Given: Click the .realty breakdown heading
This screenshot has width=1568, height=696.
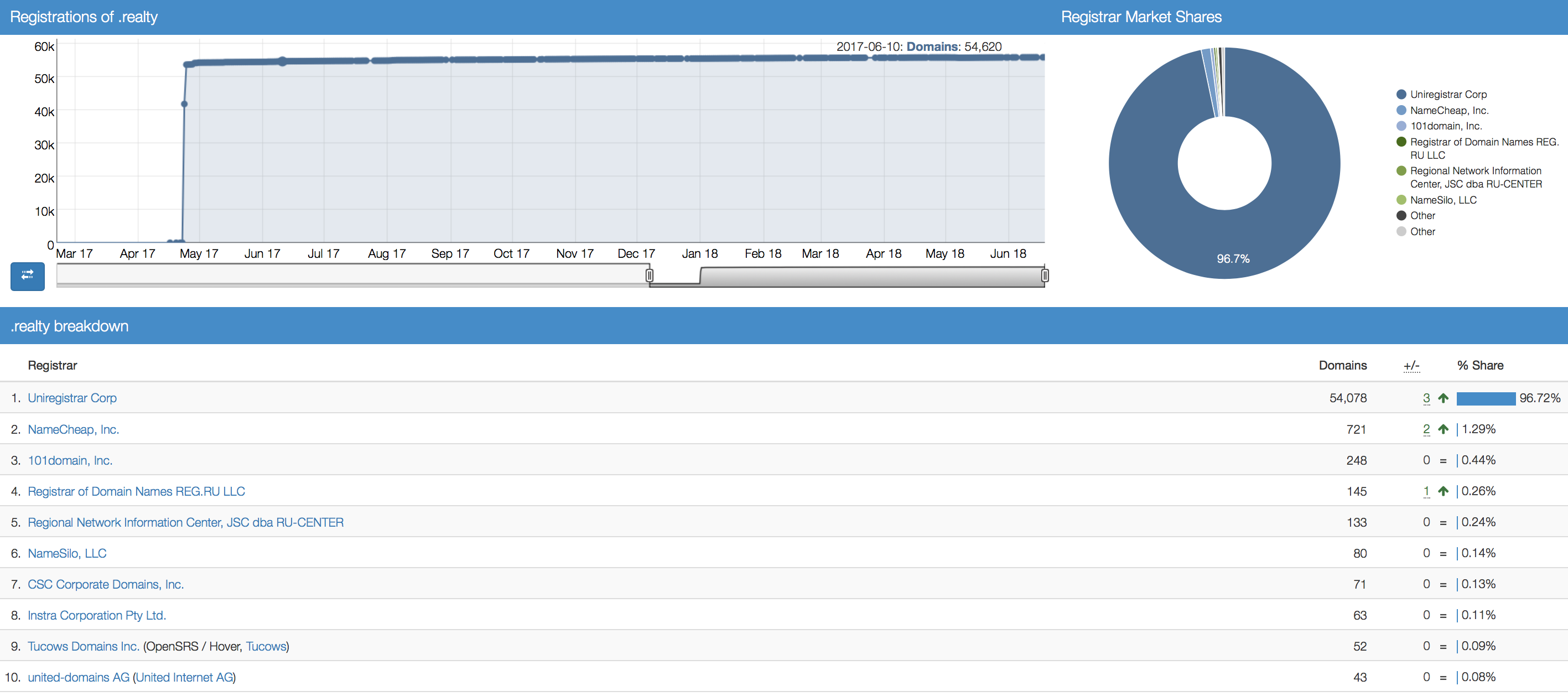Looking at the screenshot, I should [x=69, y=326].
